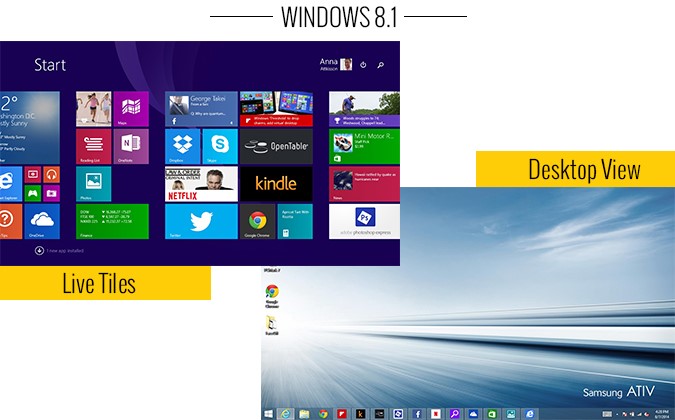Screen dimensions: 675x420
Task: Click the search magnifier on Start screen
Action: pyautogui.click(x=380, y=65)
